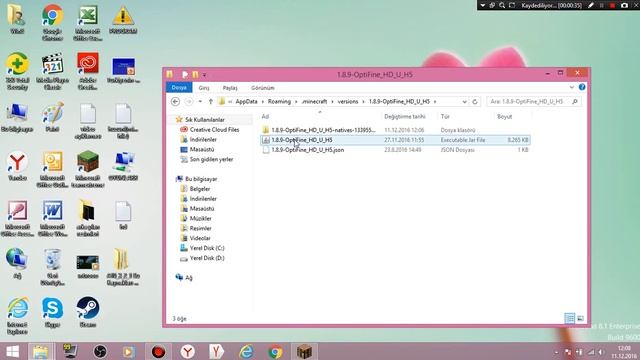
Task: Click the magnifier zoom icon in recorder bar
Action: pos(502,5)
